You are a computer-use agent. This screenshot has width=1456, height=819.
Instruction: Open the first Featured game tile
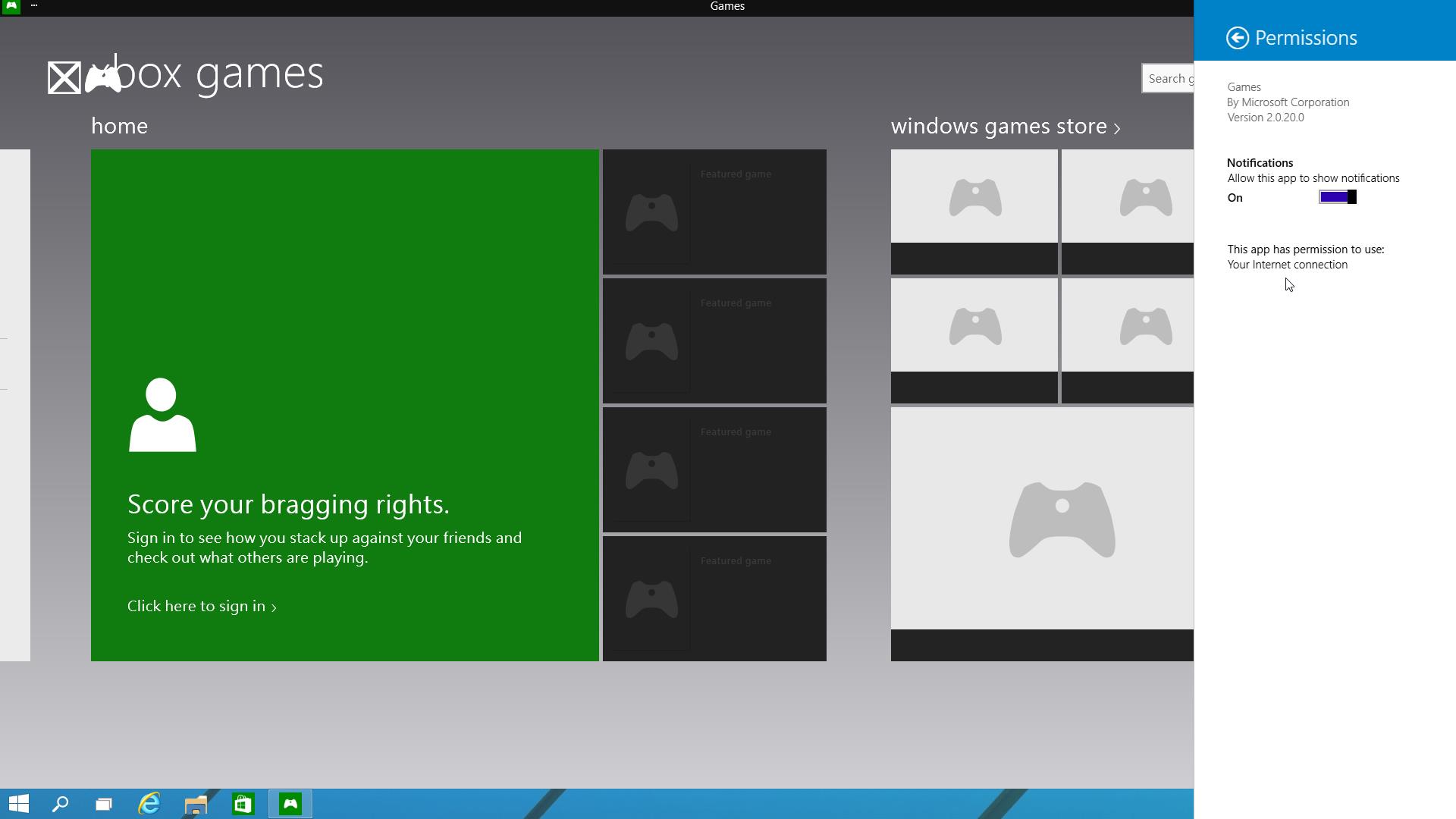[714, 212]
